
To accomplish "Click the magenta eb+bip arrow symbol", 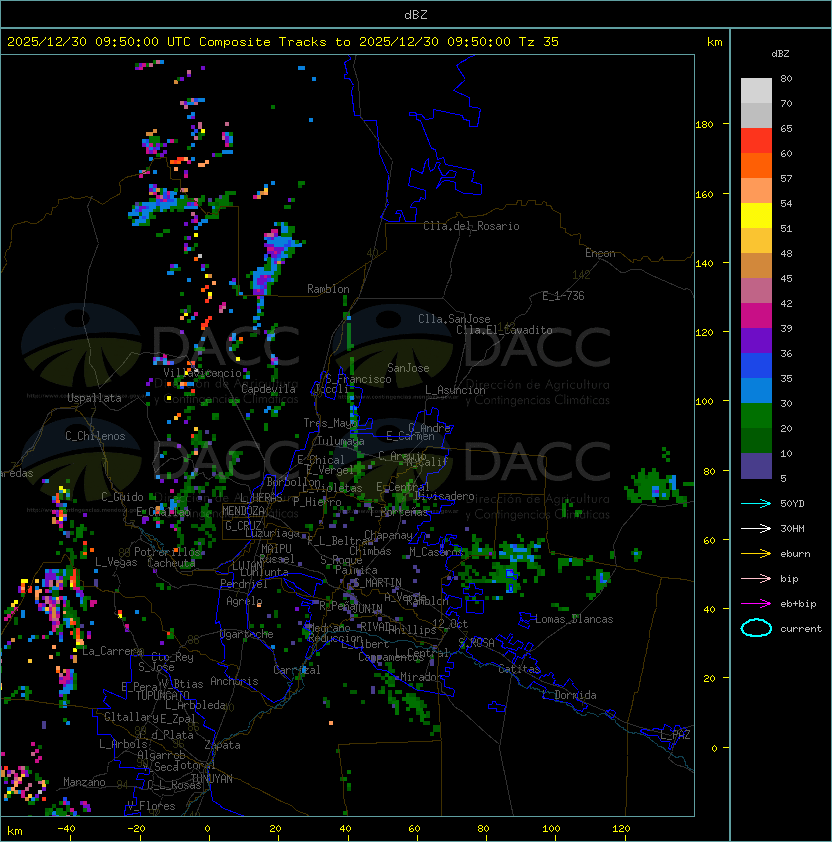I will tap(756, 604).
